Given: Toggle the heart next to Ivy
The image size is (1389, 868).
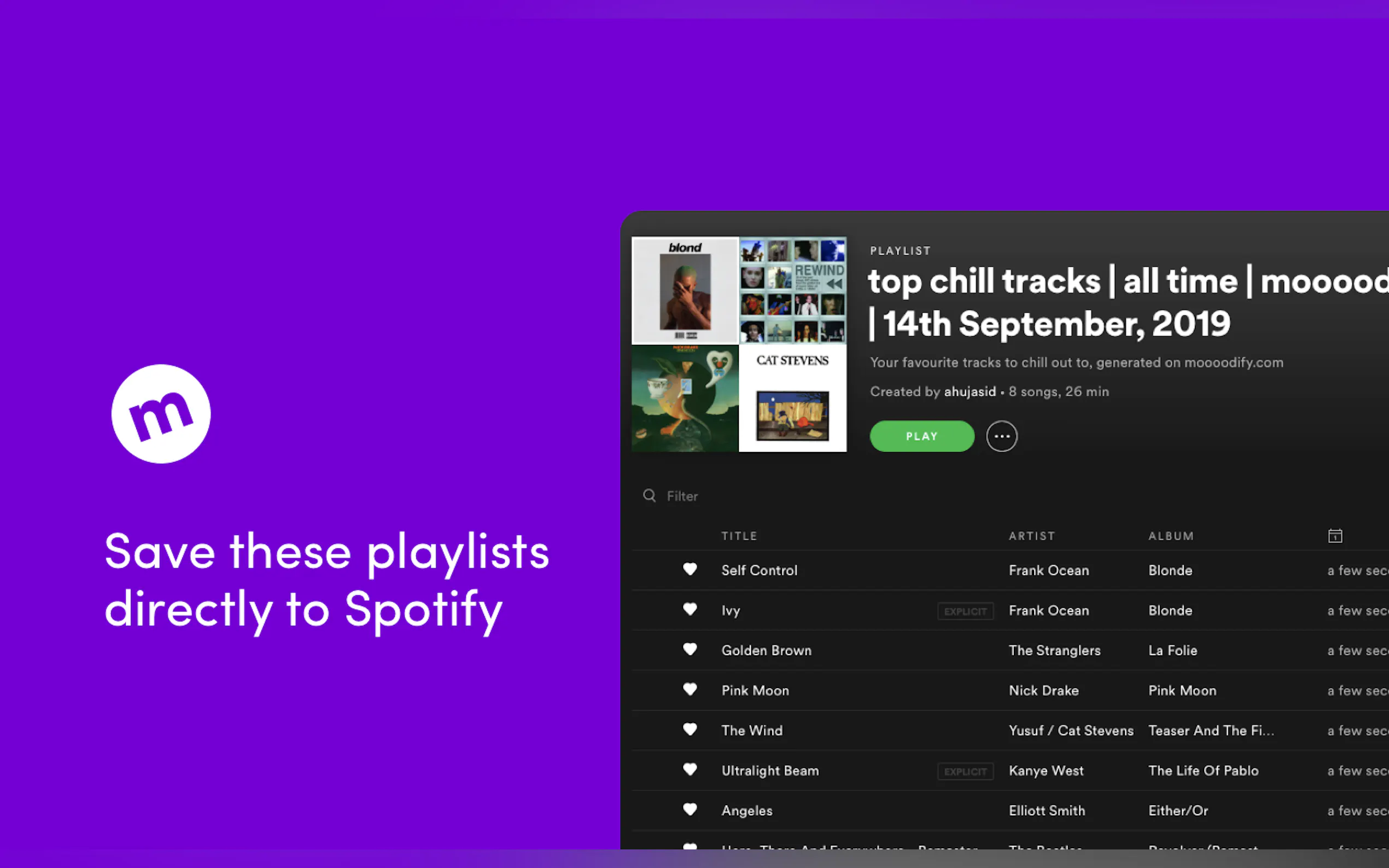Looking at the screenshot, I should click(x=690, y=609).
